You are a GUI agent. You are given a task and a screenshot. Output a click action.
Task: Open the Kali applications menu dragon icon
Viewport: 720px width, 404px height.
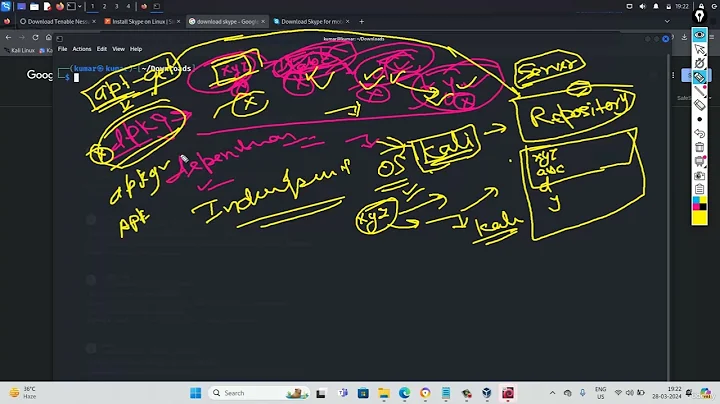pos(6,6)
